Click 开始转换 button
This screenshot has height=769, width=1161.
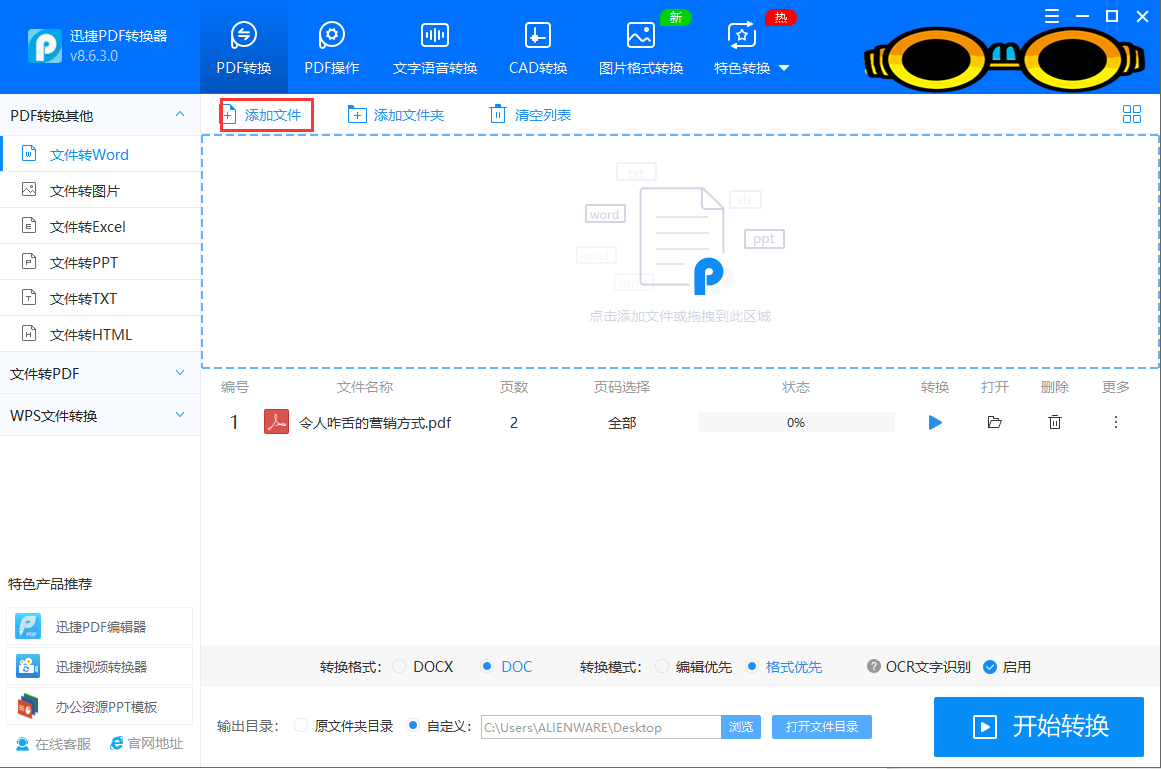click(x=1039, y=727)
